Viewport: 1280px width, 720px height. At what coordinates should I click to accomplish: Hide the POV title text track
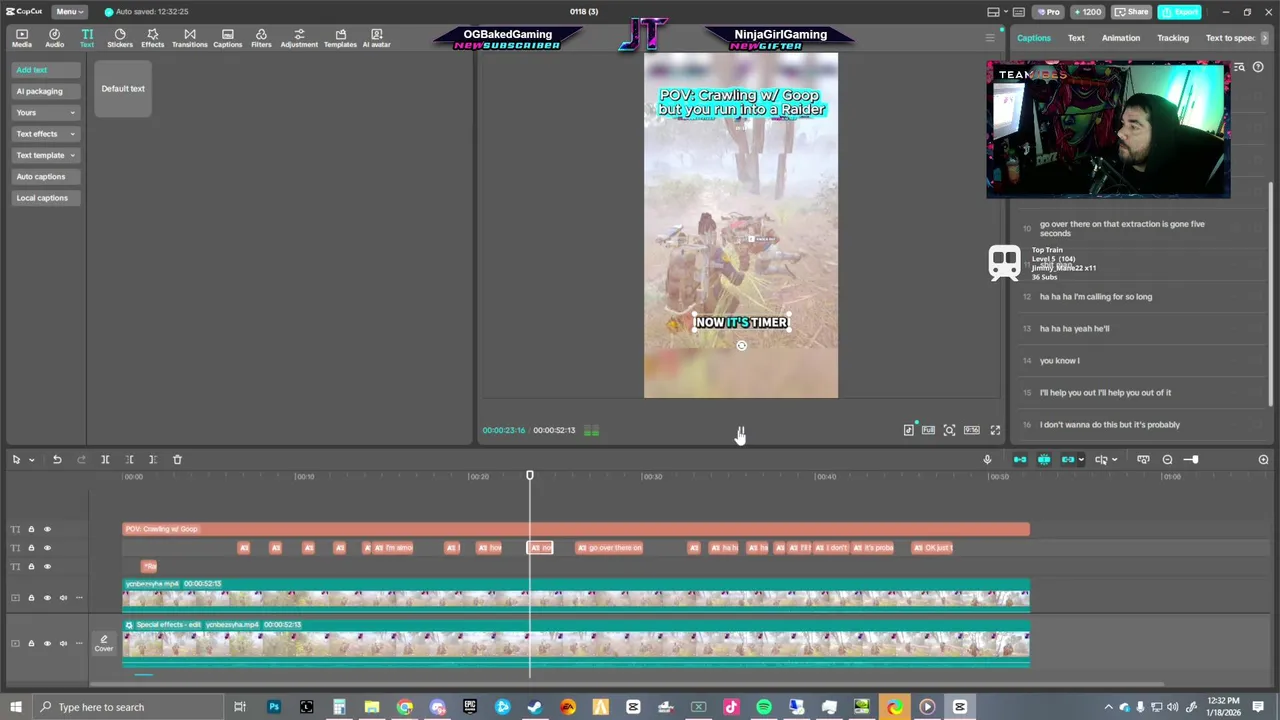(47, 529)
